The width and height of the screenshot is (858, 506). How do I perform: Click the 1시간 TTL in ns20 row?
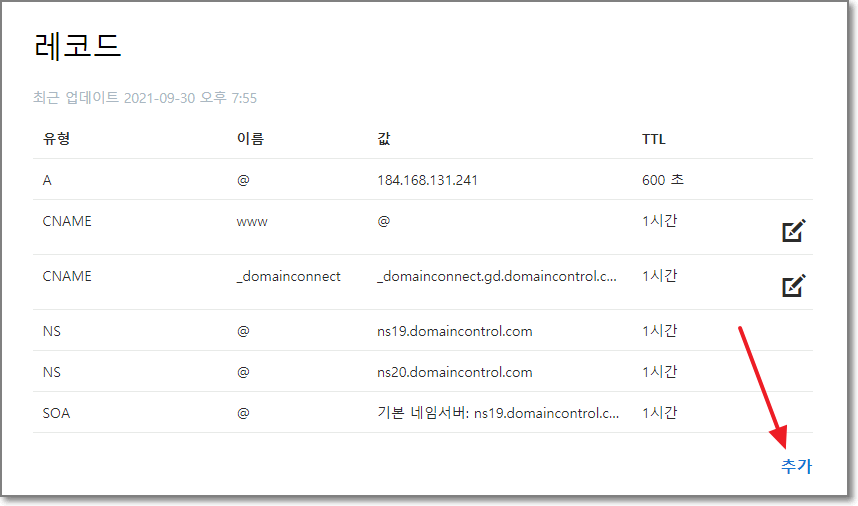tap(659, 371)
